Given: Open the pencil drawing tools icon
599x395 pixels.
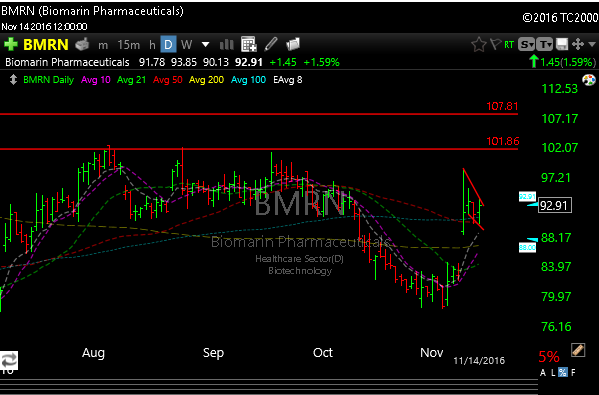Looking at the screenshot, I should (x=271, y=44).
